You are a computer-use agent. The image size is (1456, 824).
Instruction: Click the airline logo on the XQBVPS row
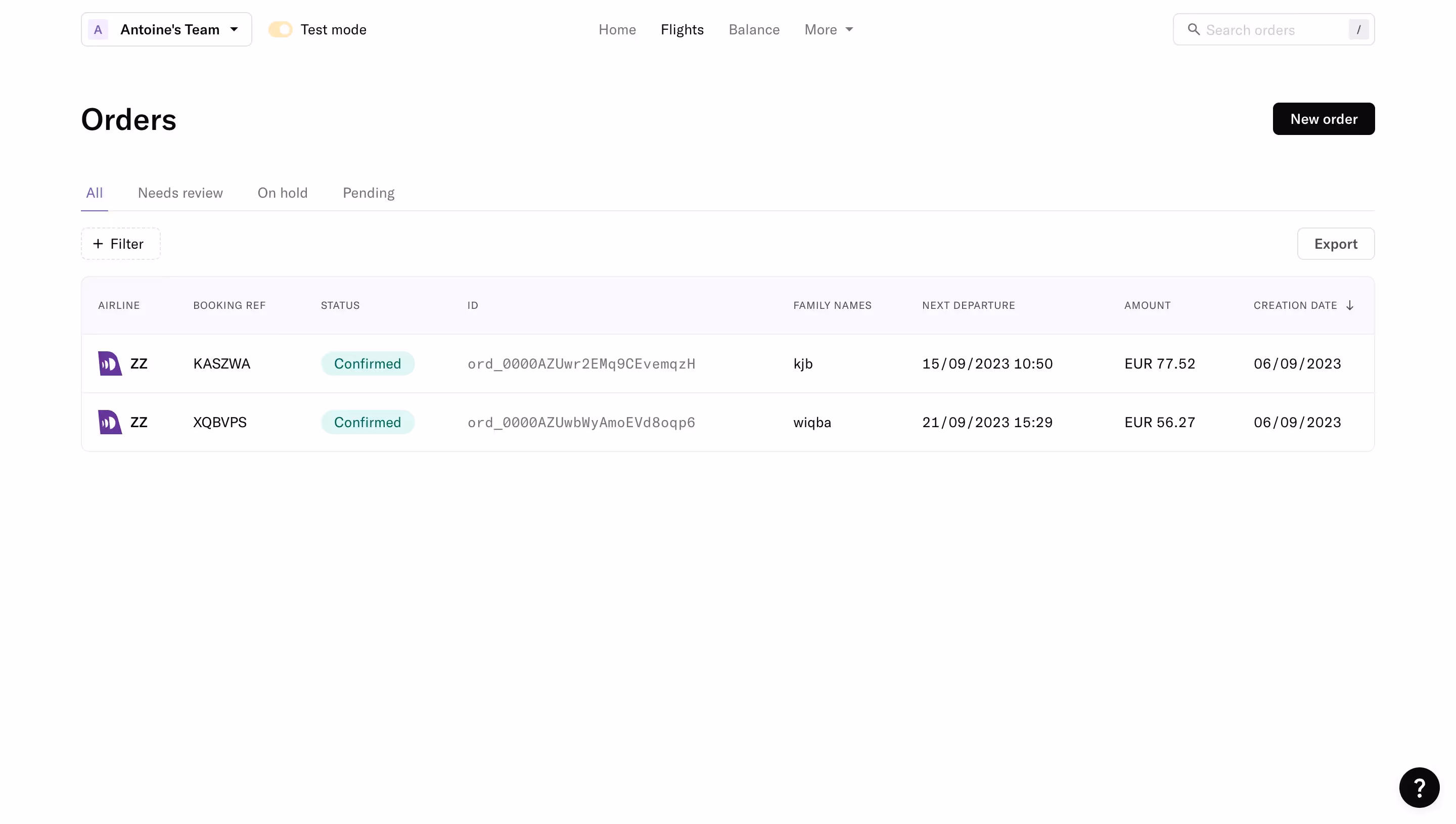[110, 422]
